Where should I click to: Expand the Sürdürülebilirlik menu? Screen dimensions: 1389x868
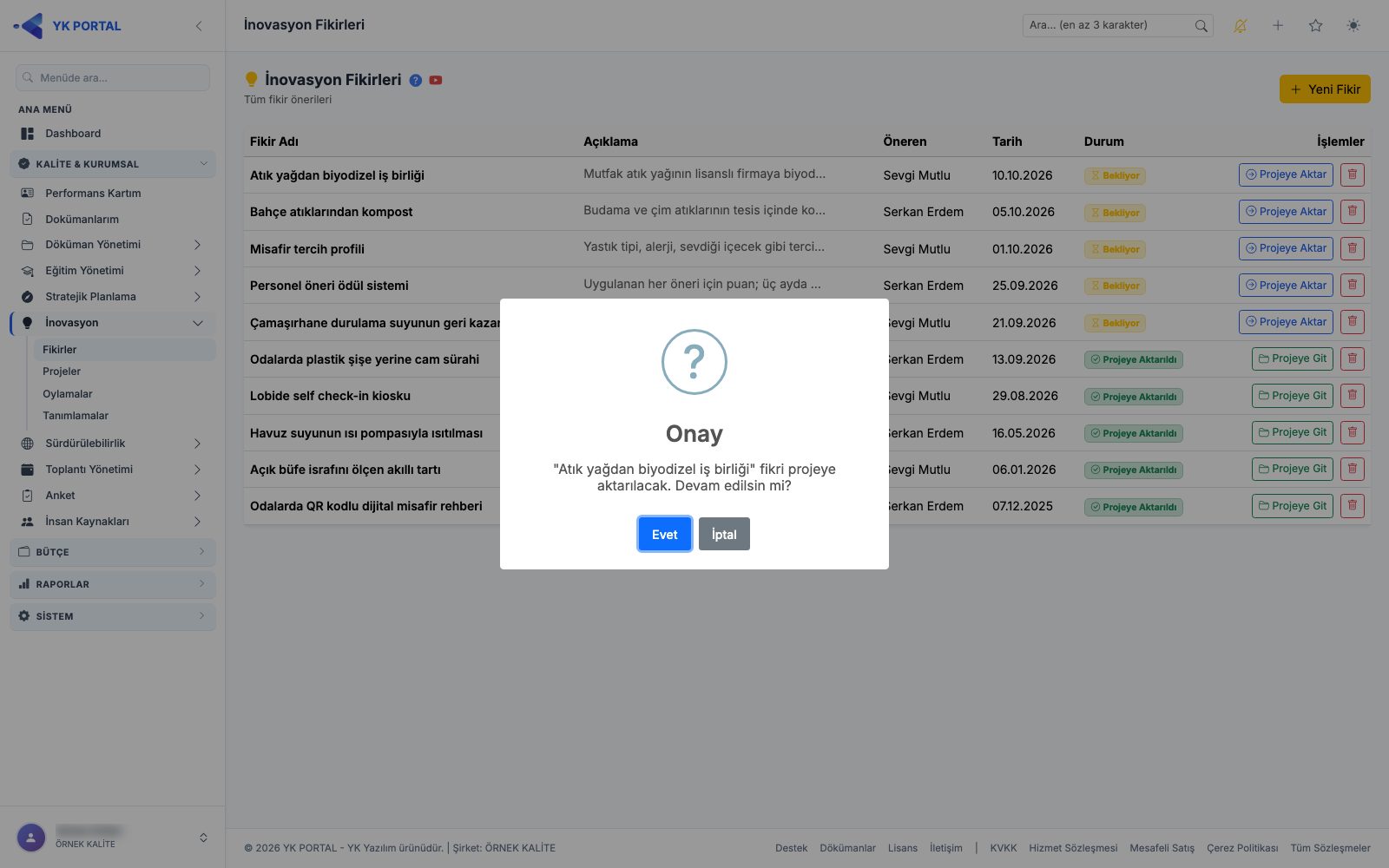coord(113,444)
